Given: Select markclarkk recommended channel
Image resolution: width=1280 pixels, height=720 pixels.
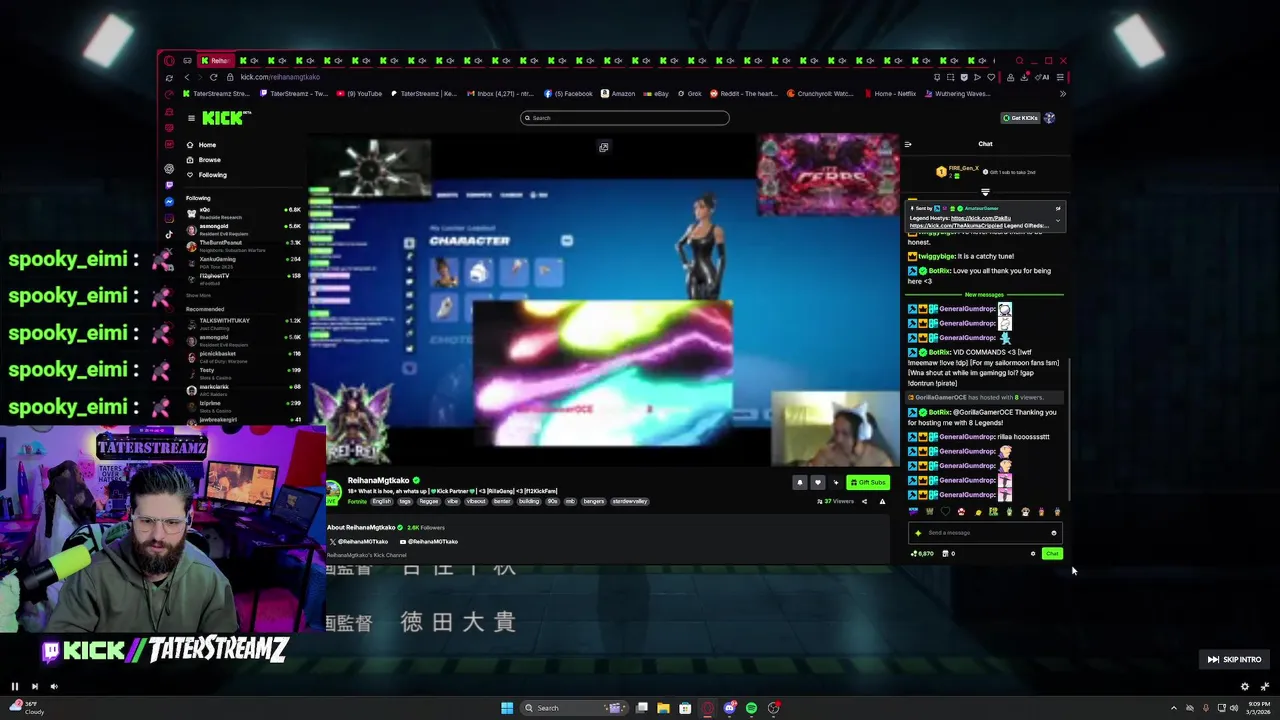Looking at the screenshot, I should pos(243,389).
